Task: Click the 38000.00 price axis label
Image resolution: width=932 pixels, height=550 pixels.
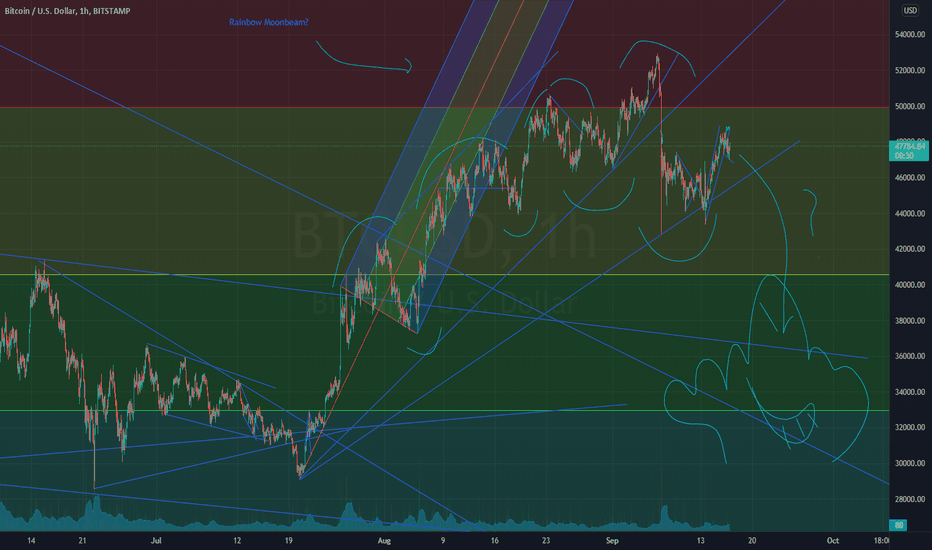Action: tap(909, 320)
